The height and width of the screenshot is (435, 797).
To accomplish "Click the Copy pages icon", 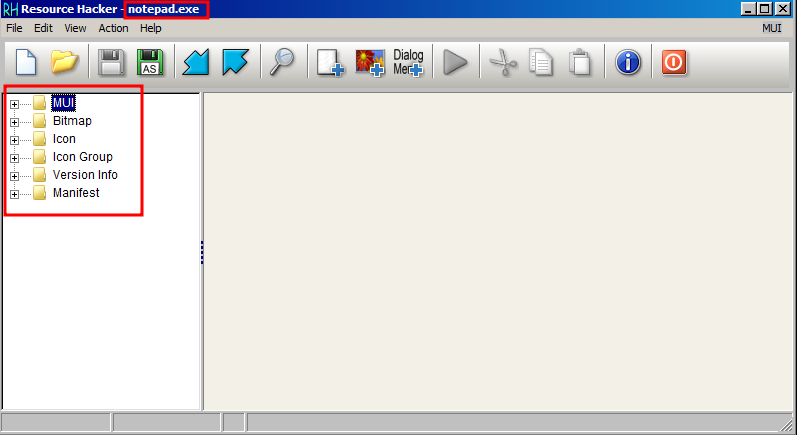I will [541, 62].
